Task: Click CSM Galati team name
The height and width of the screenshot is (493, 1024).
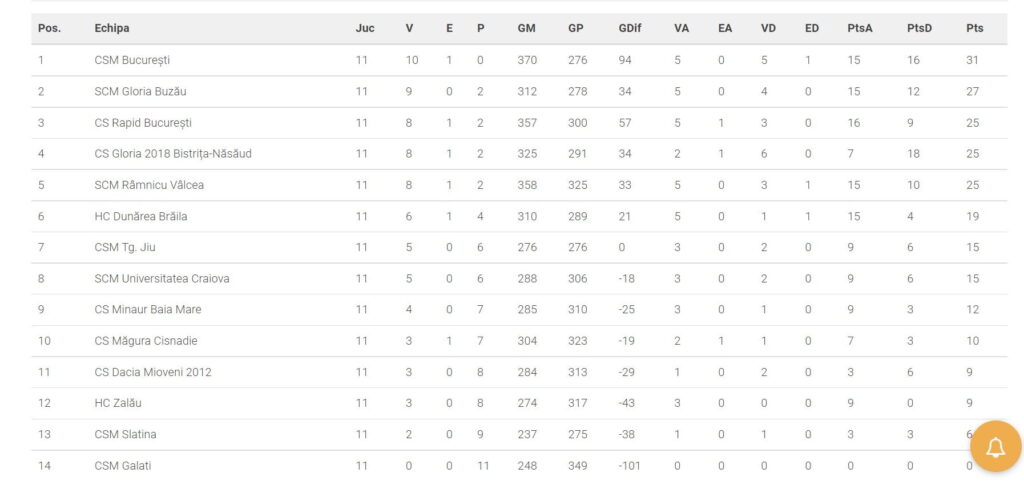Action: [124, 466]
